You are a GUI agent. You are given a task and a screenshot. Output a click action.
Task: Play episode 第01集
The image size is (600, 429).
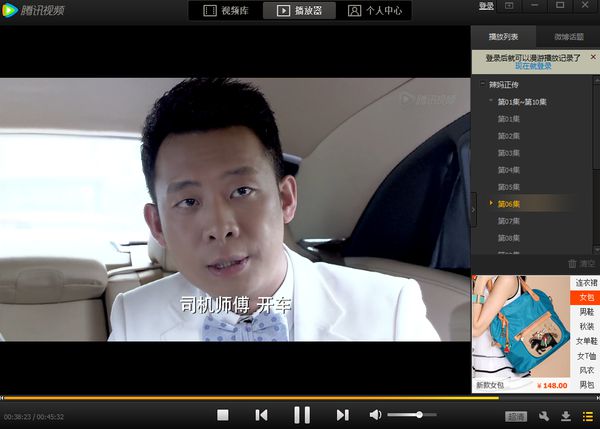click(509, 119)
